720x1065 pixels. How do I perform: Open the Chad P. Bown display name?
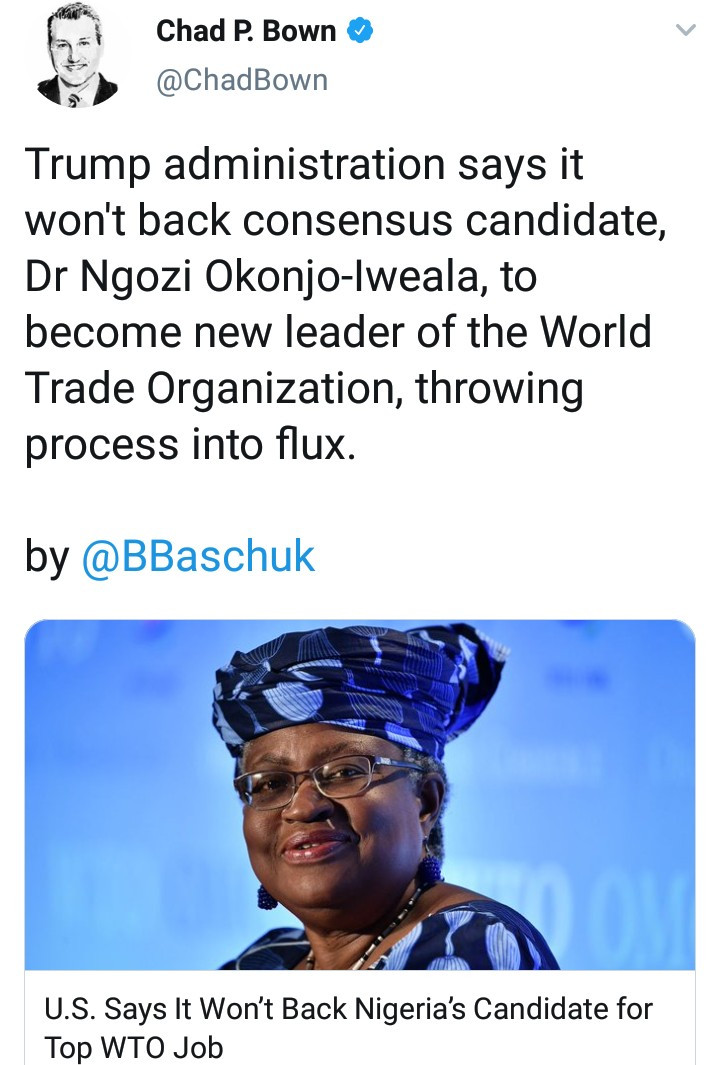click(246, 32)
